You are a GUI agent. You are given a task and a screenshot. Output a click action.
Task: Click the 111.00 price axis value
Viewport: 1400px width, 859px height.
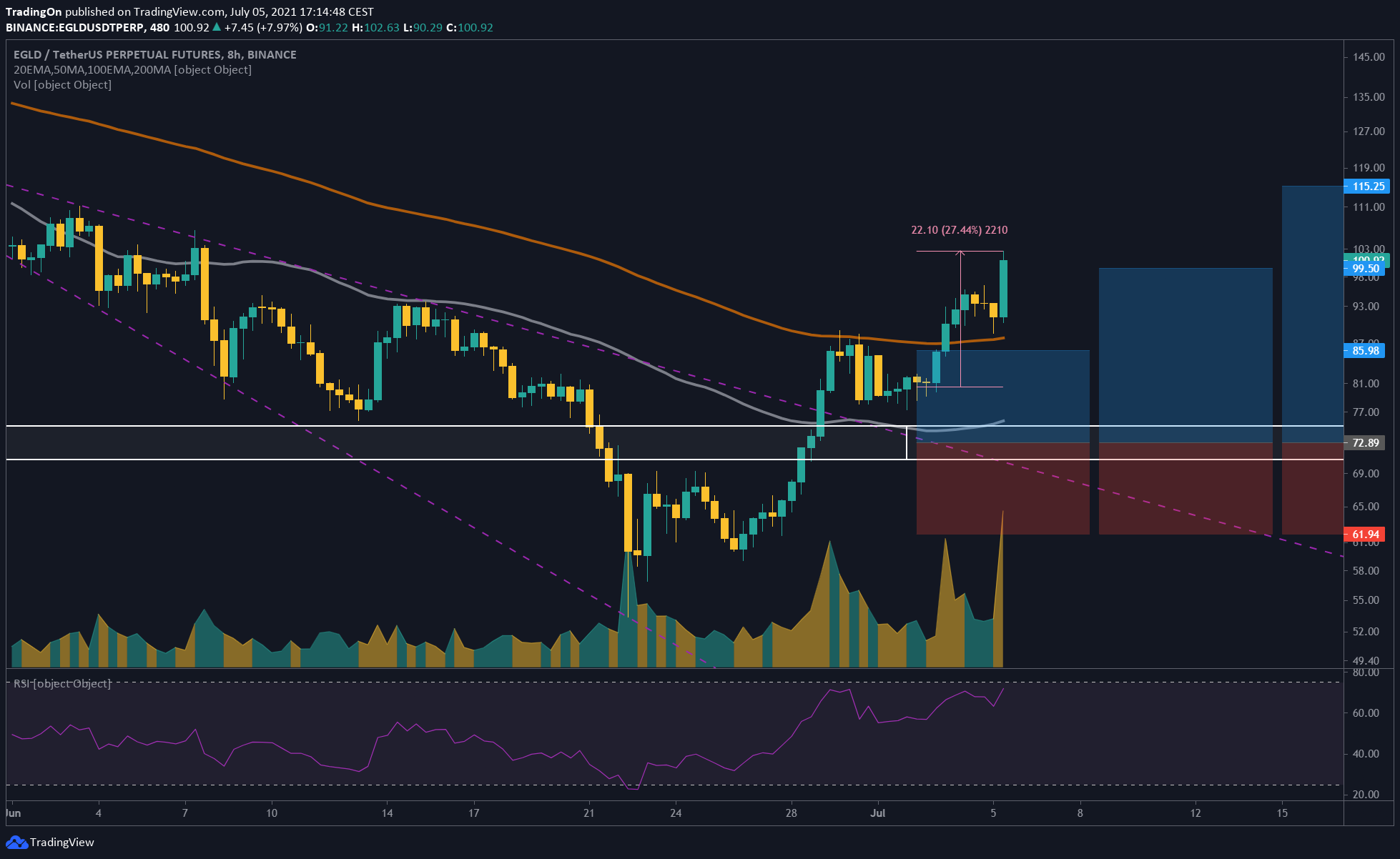coord(1369,207)
